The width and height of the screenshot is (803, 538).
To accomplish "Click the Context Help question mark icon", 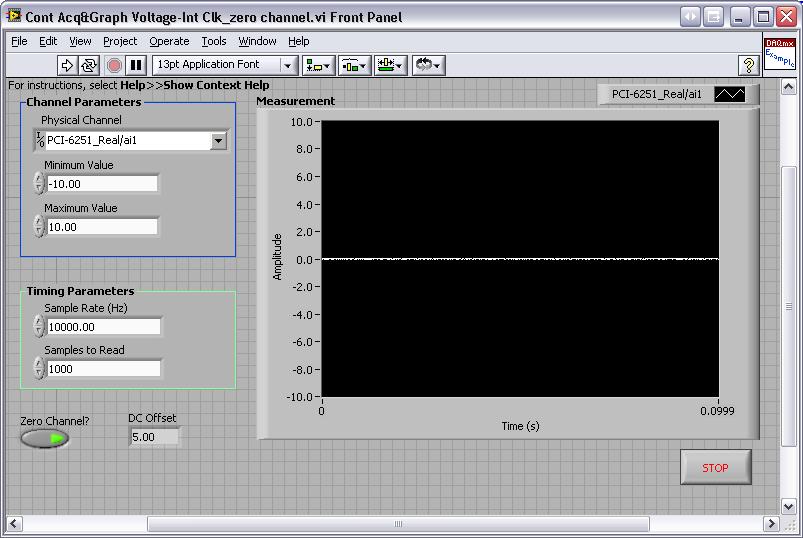I will (748, 65).
